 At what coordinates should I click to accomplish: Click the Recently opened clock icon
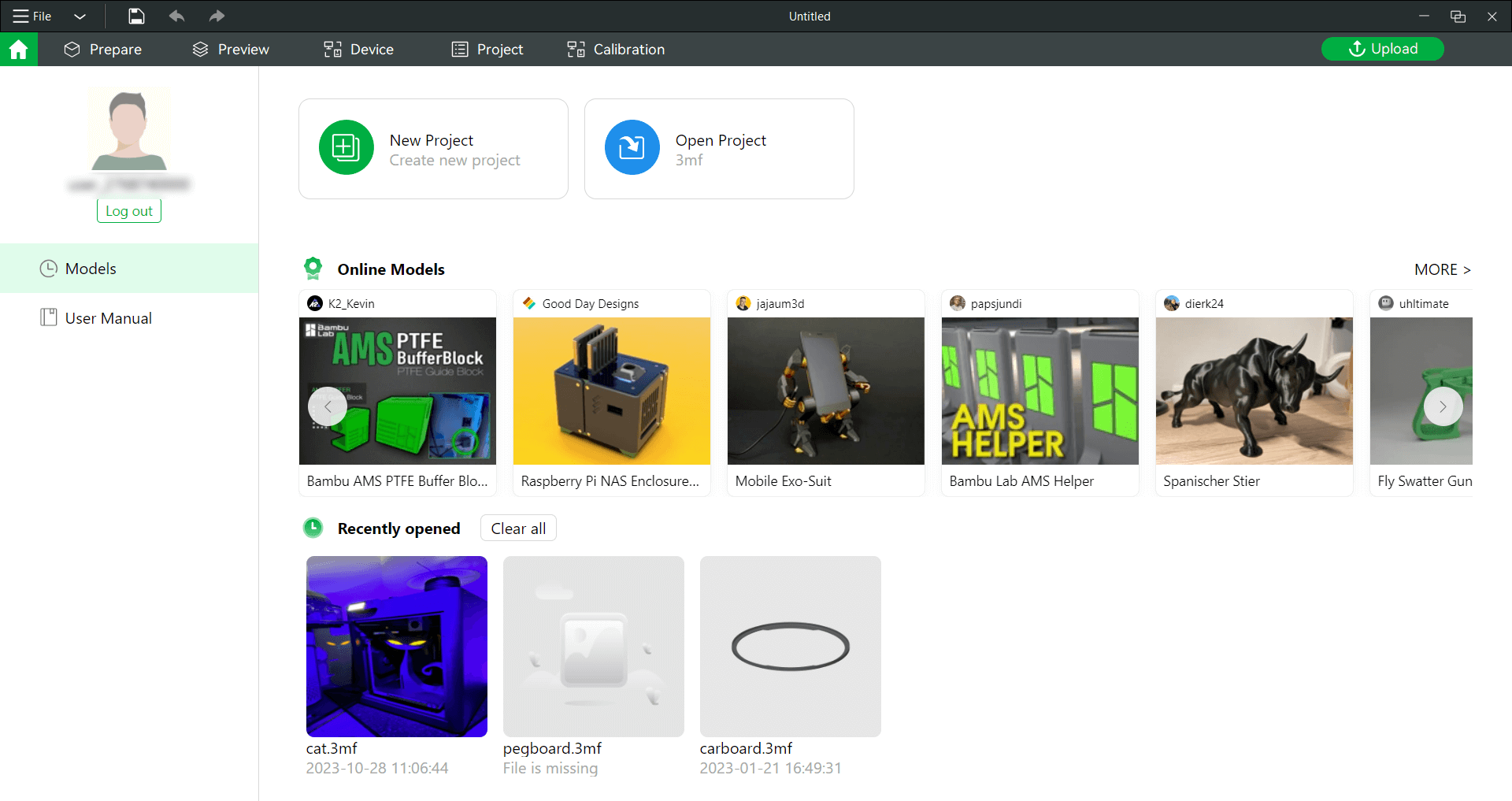tap(313, 528)
